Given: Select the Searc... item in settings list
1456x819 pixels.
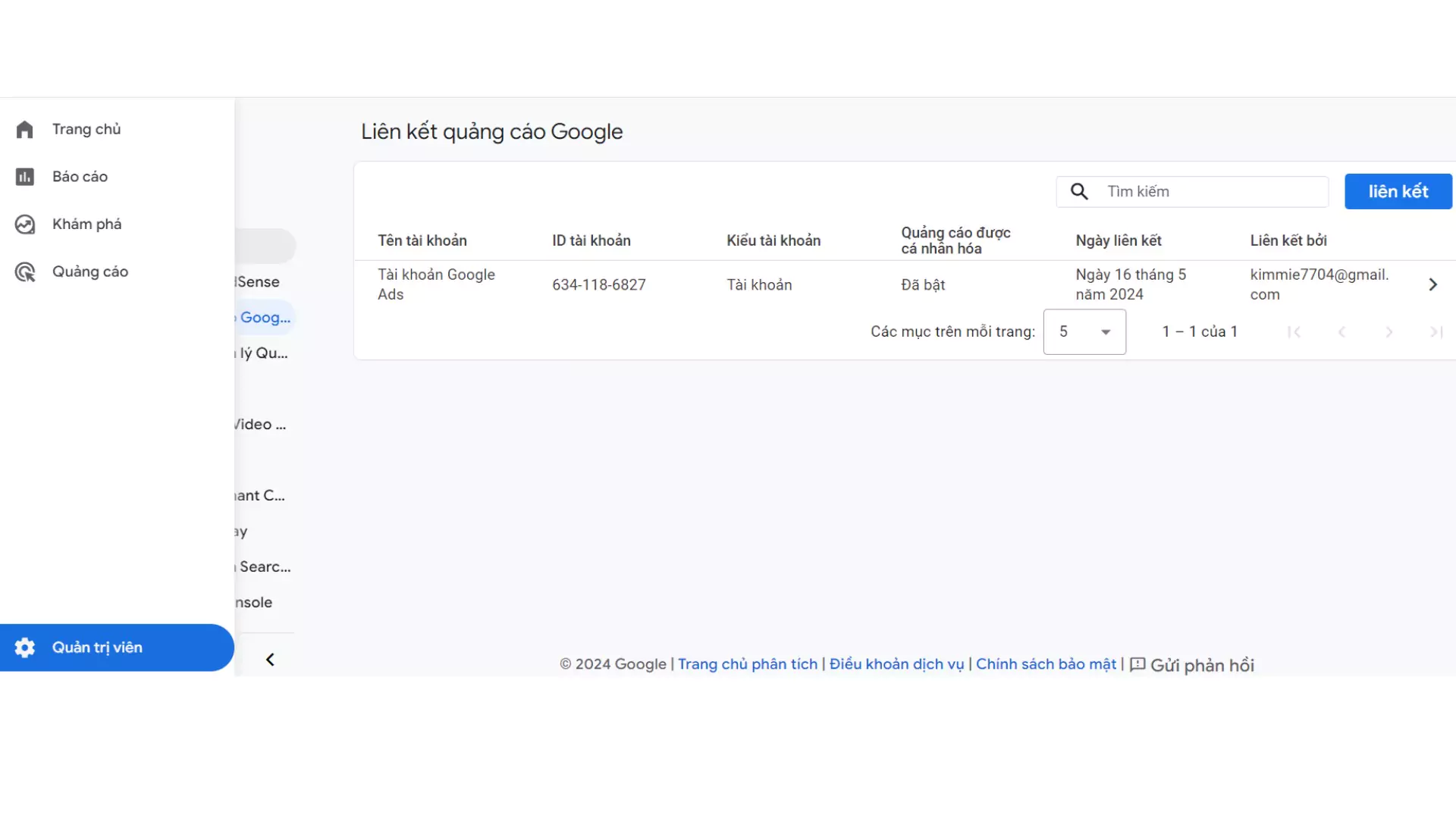Looking at the screenshot, I should [265, 567].
